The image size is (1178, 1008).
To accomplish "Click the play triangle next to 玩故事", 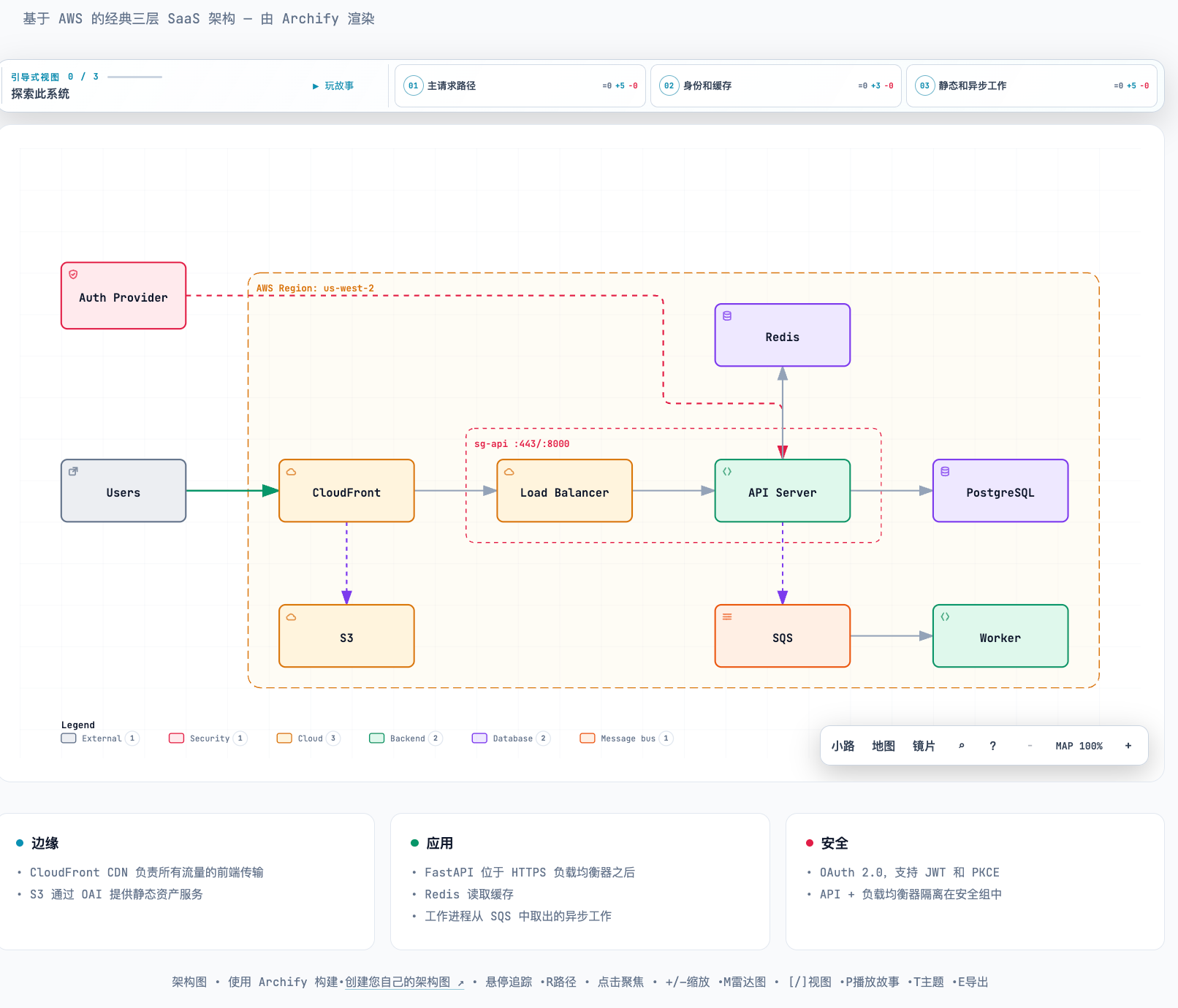I will pos(316,86).
